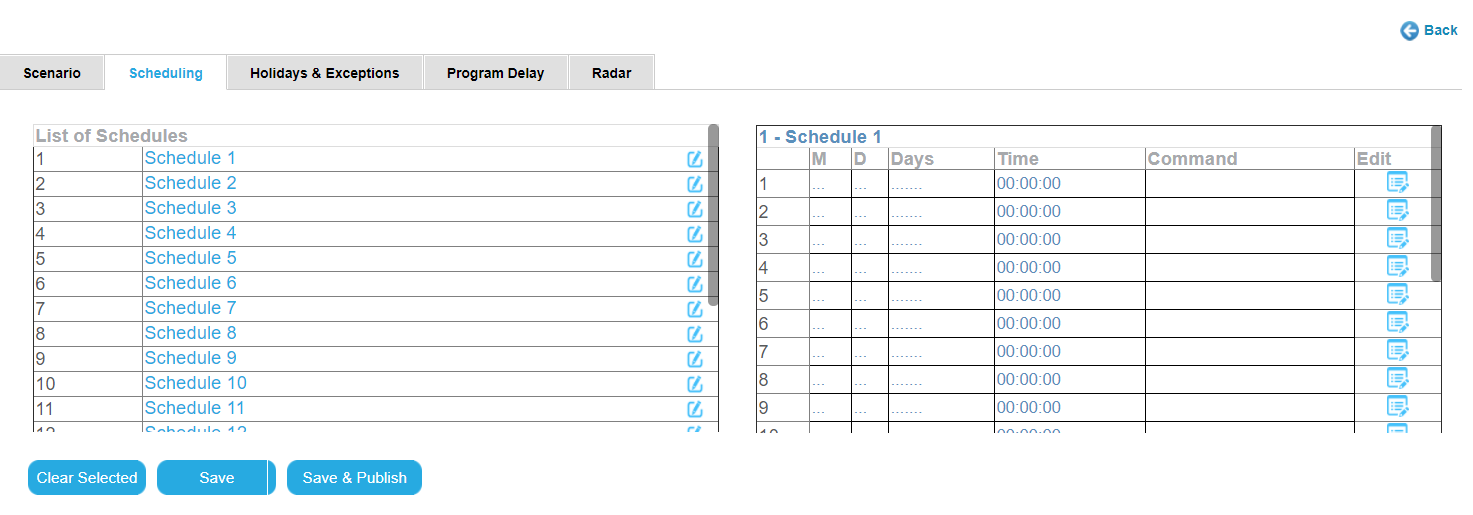This screenshot has height=515, width=1473.
Task: Open the Holidays & Exceptions tab
Action: pos(324,73)
